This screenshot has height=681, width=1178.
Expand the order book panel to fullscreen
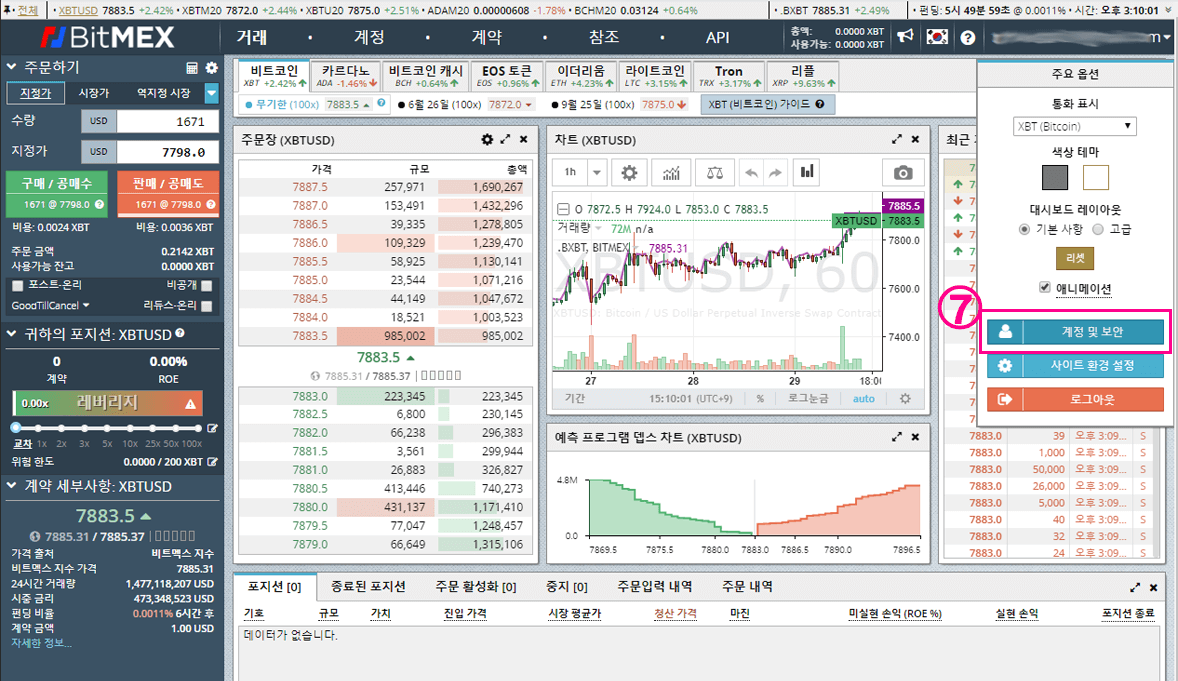point(506,140)
